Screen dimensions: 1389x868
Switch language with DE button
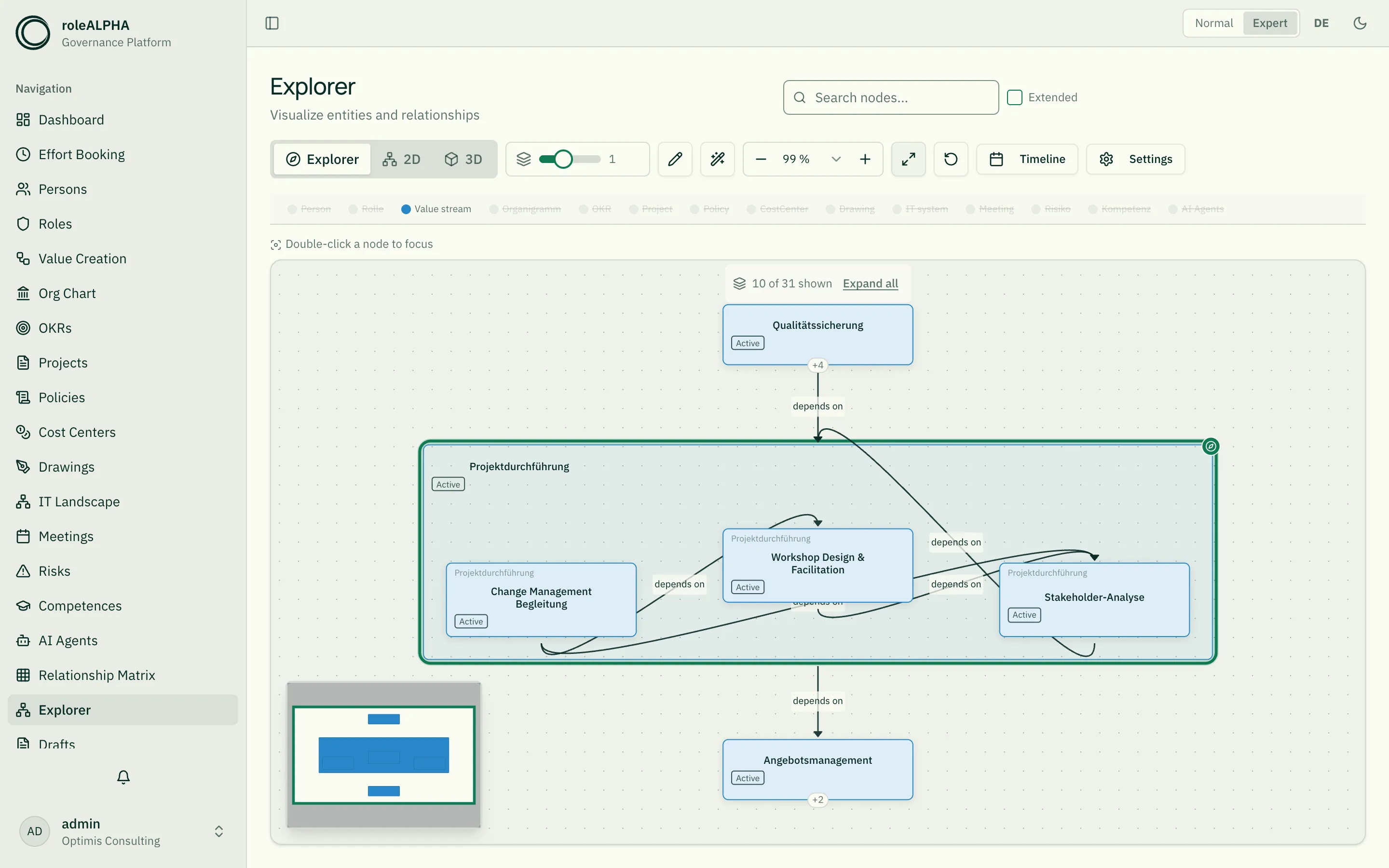1321,23
